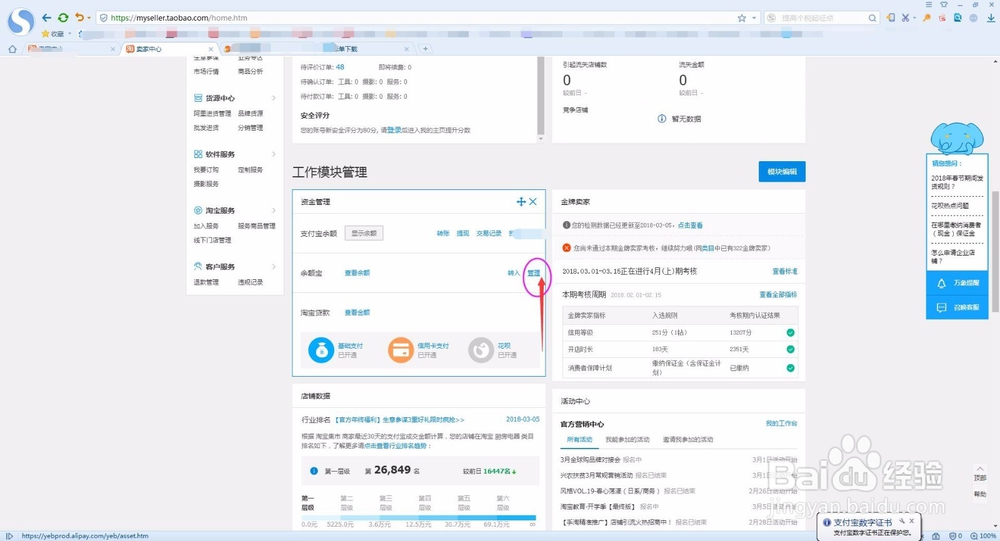This screenshot has width=1000, height=541.
Task: Click into the browser search box
Action: [x=821, y=18]
